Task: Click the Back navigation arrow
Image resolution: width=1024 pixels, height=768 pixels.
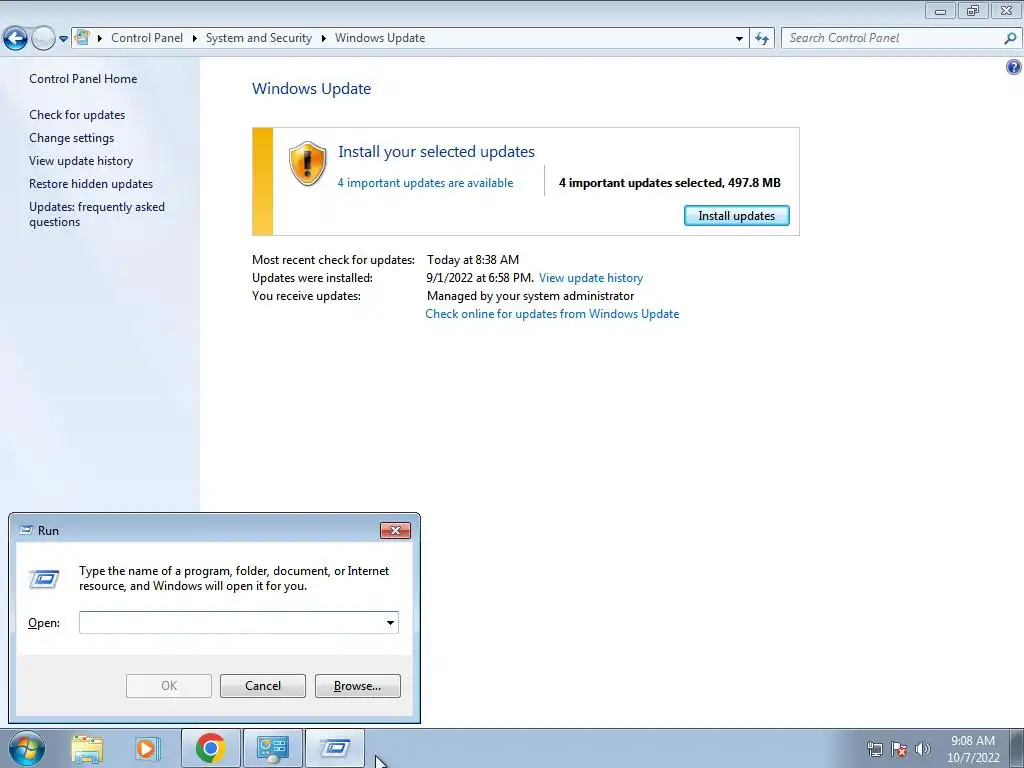Action: click(x=16, y=39)
